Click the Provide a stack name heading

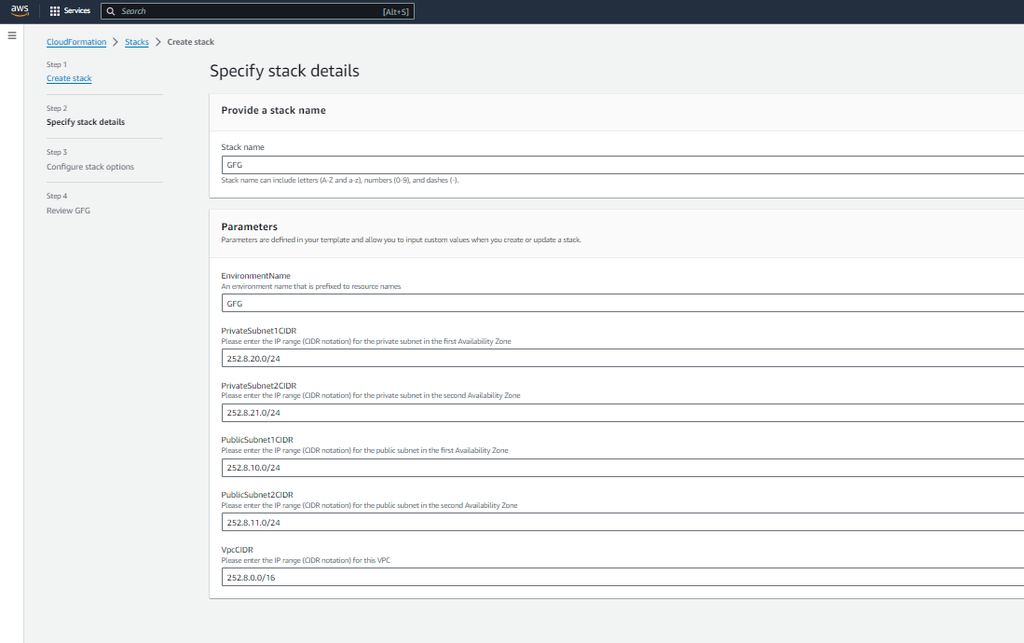coord(274,110)
